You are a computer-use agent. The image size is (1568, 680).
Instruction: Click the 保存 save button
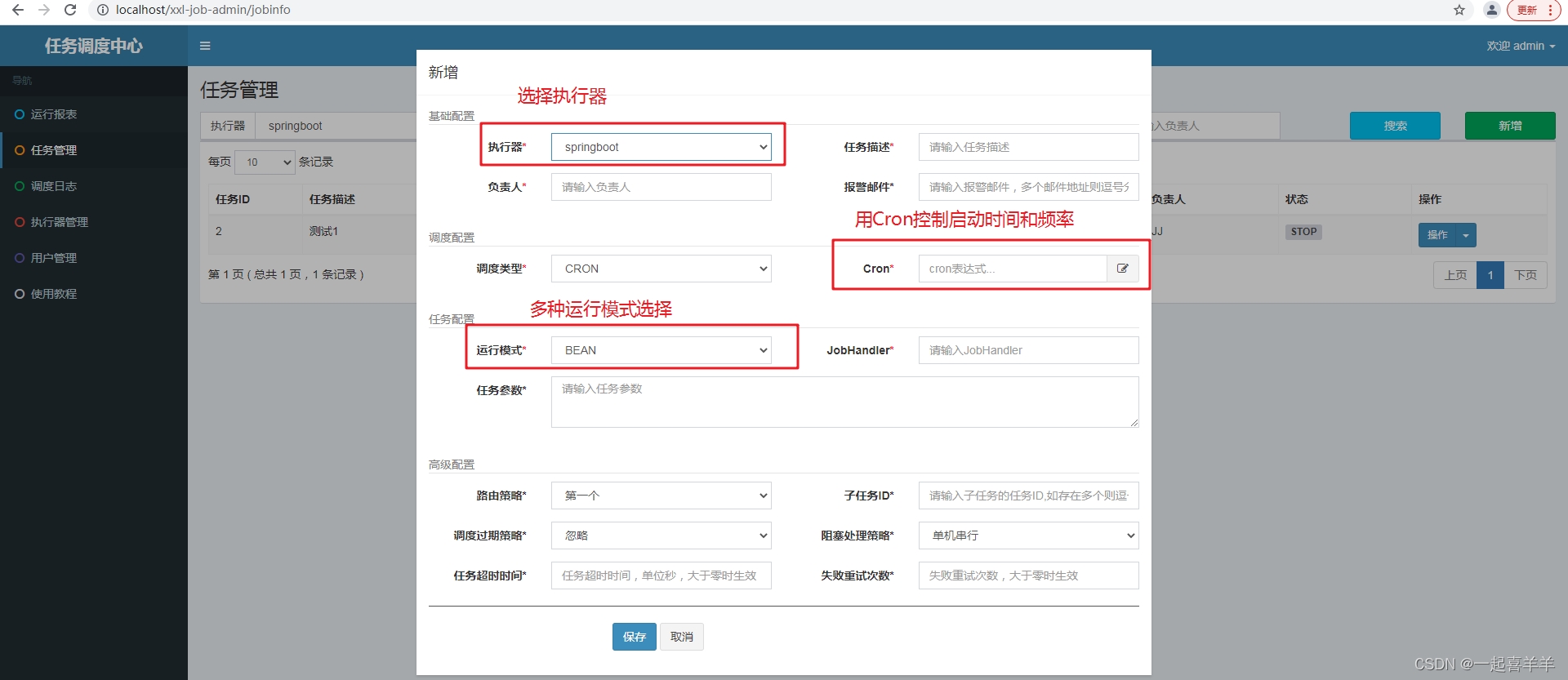(x=635, y=637)
